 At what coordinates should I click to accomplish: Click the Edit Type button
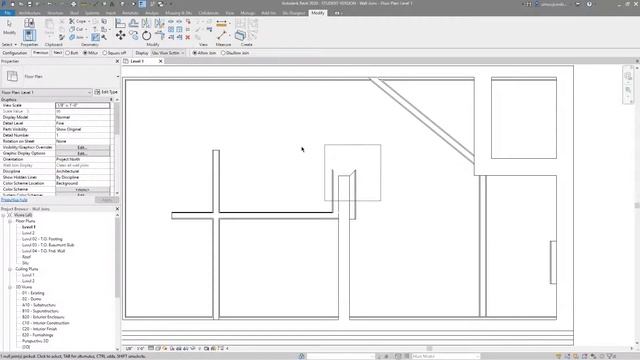pos(106,92)
